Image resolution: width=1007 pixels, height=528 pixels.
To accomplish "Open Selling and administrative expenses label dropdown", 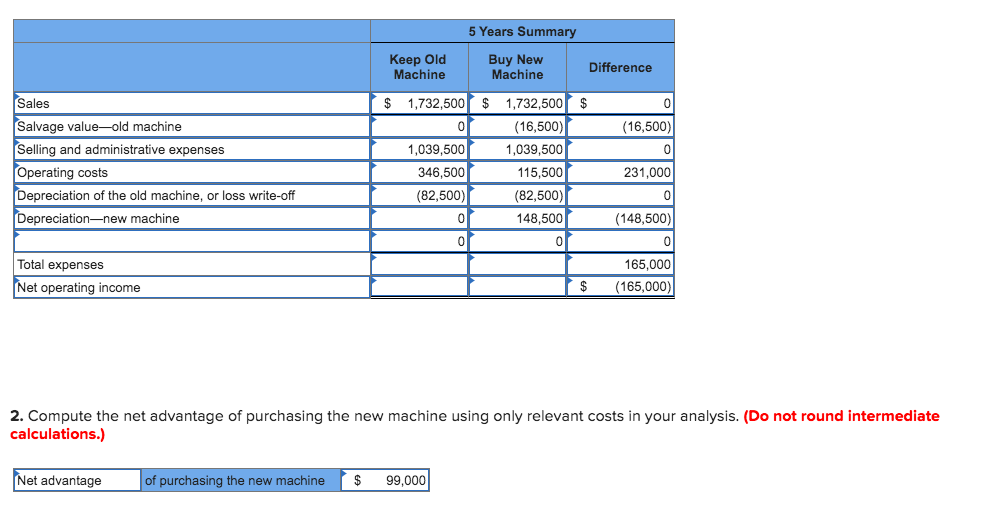I will [192, 150].
